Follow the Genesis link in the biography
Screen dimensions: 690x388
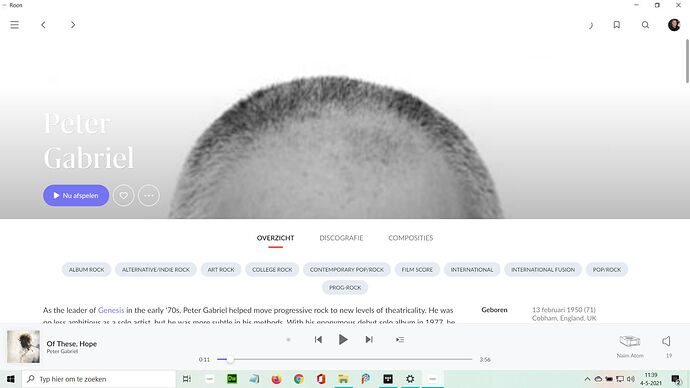coord(111,310)
